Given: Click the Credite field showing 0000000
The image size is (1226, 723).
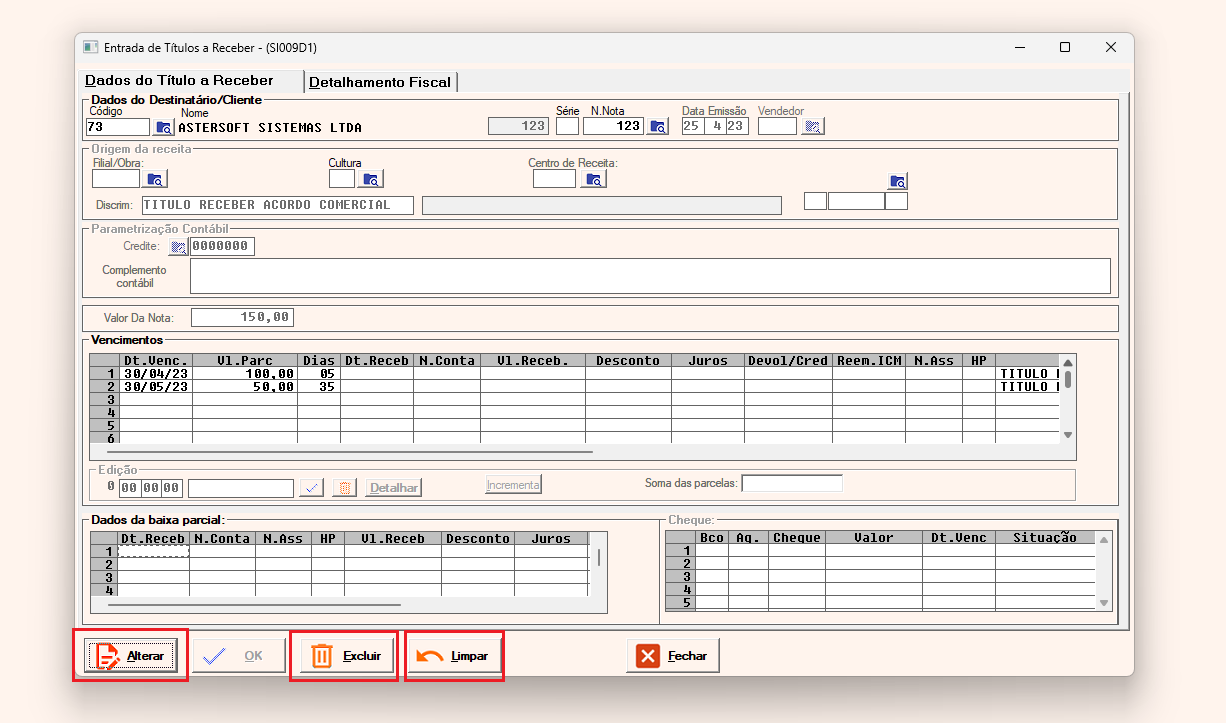Looking at the screenshot, I should tap(222, 246).
